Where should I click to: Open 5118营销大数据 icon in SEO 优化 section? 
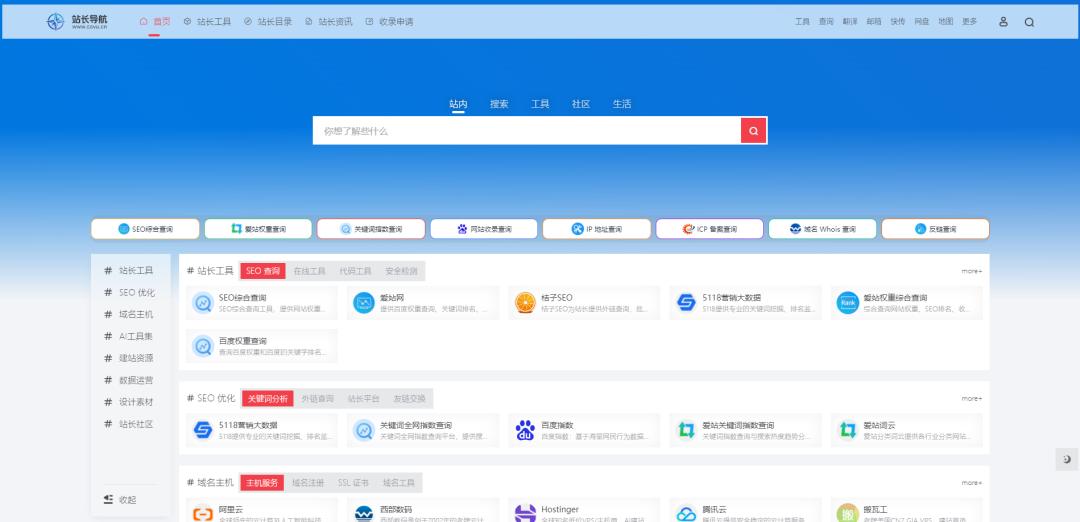202,430
